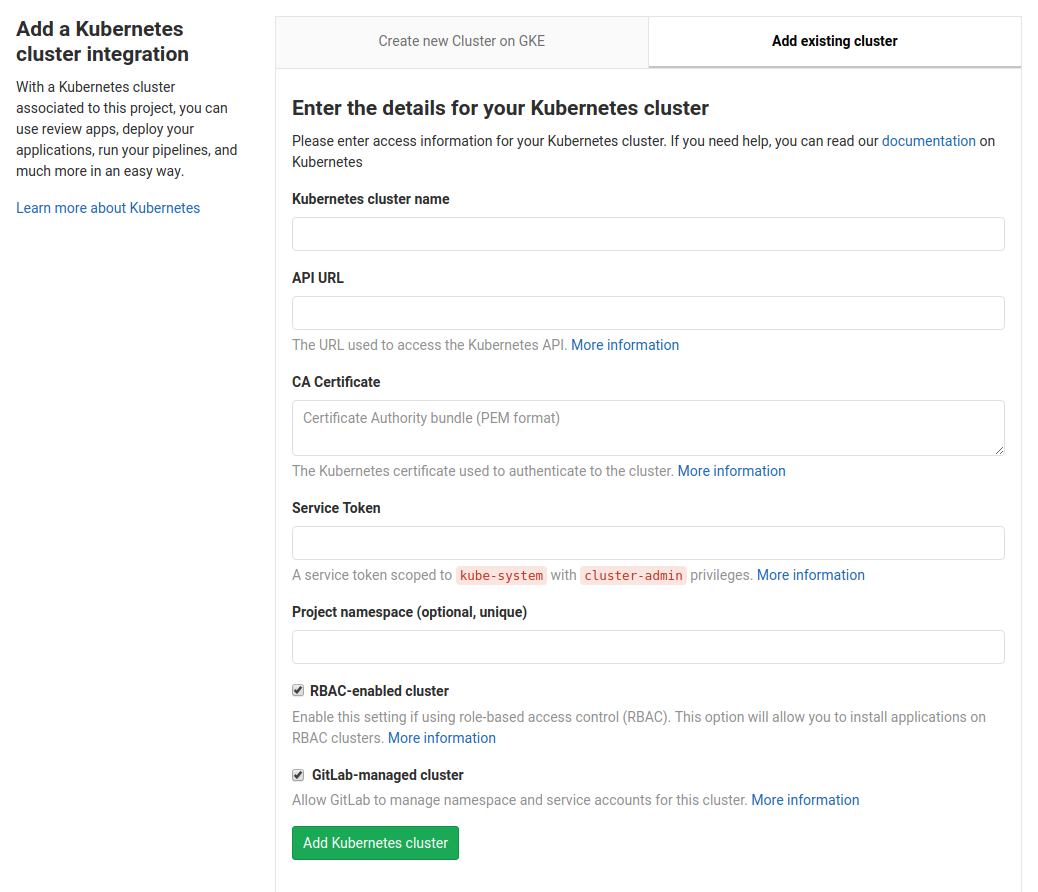Select the cluster-admin code snippet
Screen dimensions: 1038x892
tap(633, 575)
